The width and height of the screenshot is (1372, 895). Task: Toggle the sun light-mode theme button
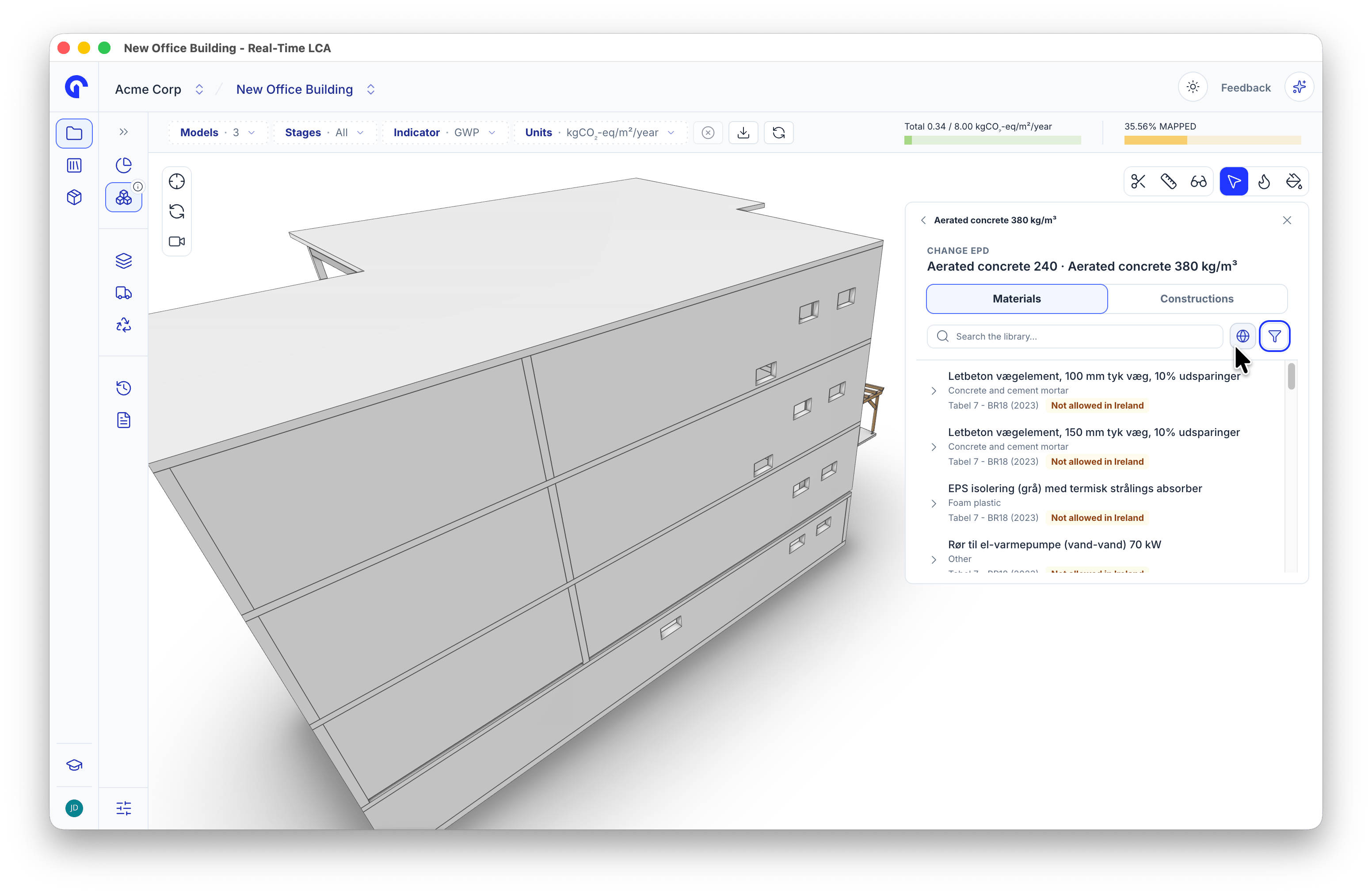click(1193, 88)
